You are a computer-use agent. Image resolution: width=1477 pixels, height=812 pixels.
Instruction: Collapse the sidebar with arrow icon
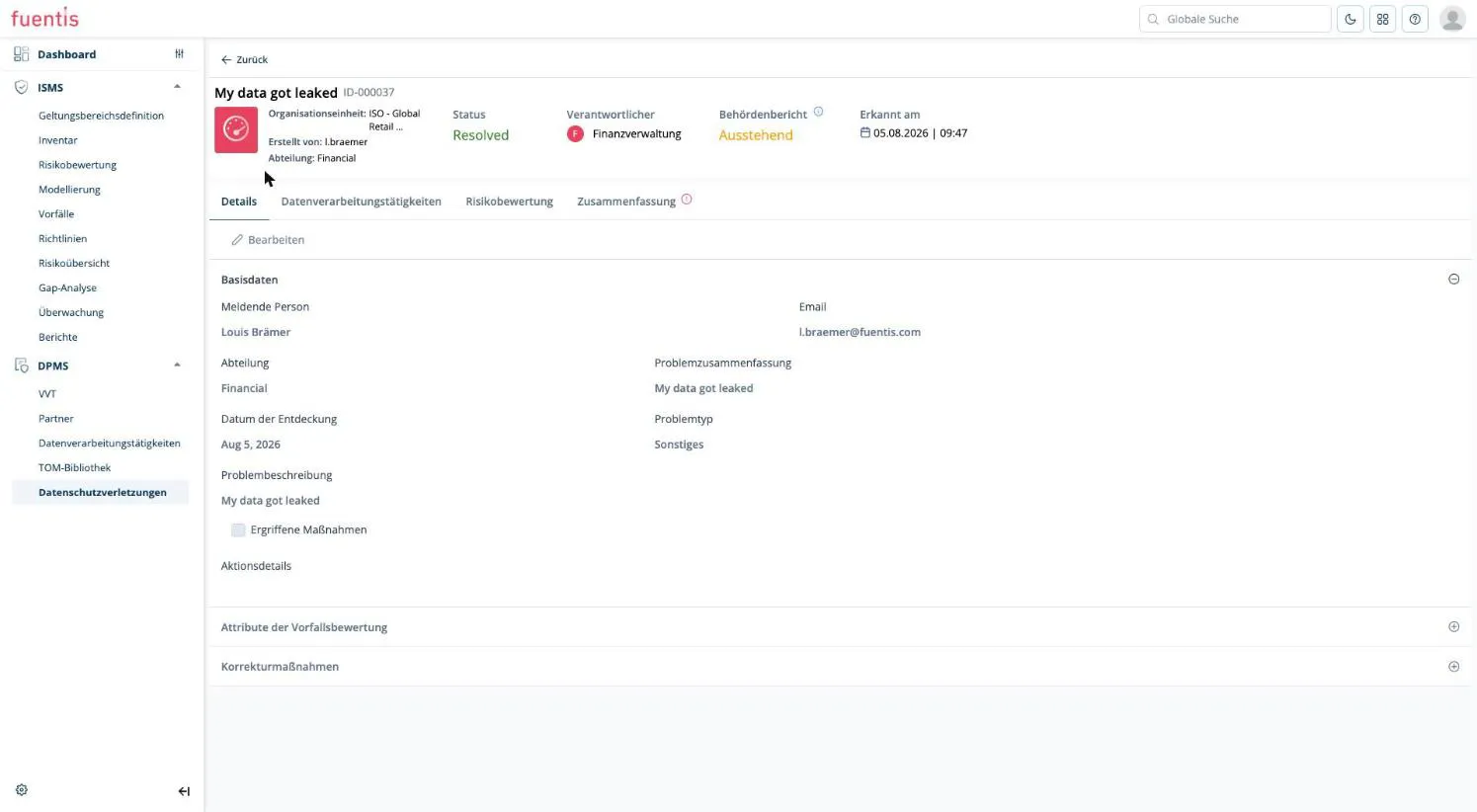pyautogui.click(x=184, y=791)
